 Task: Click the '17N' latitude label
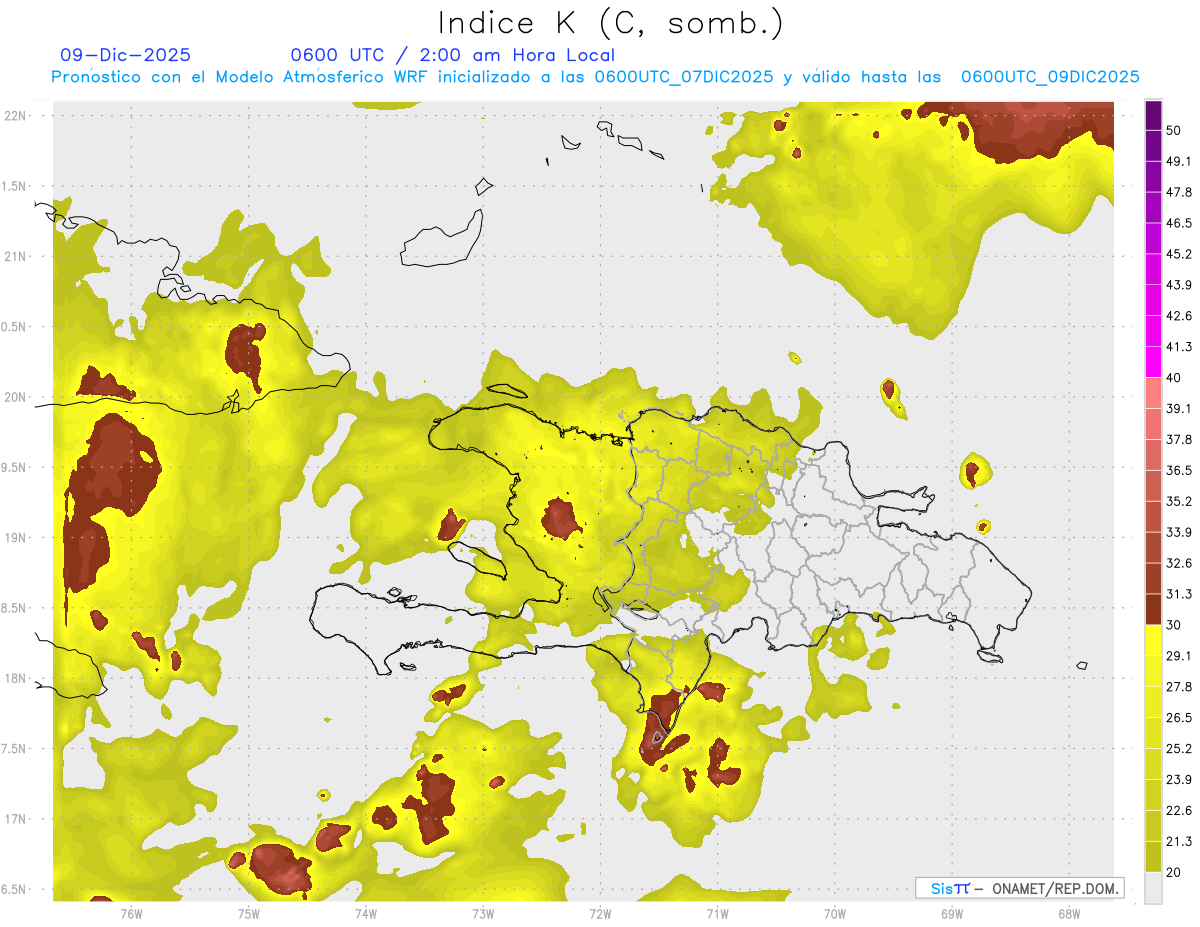pos(17,820)
